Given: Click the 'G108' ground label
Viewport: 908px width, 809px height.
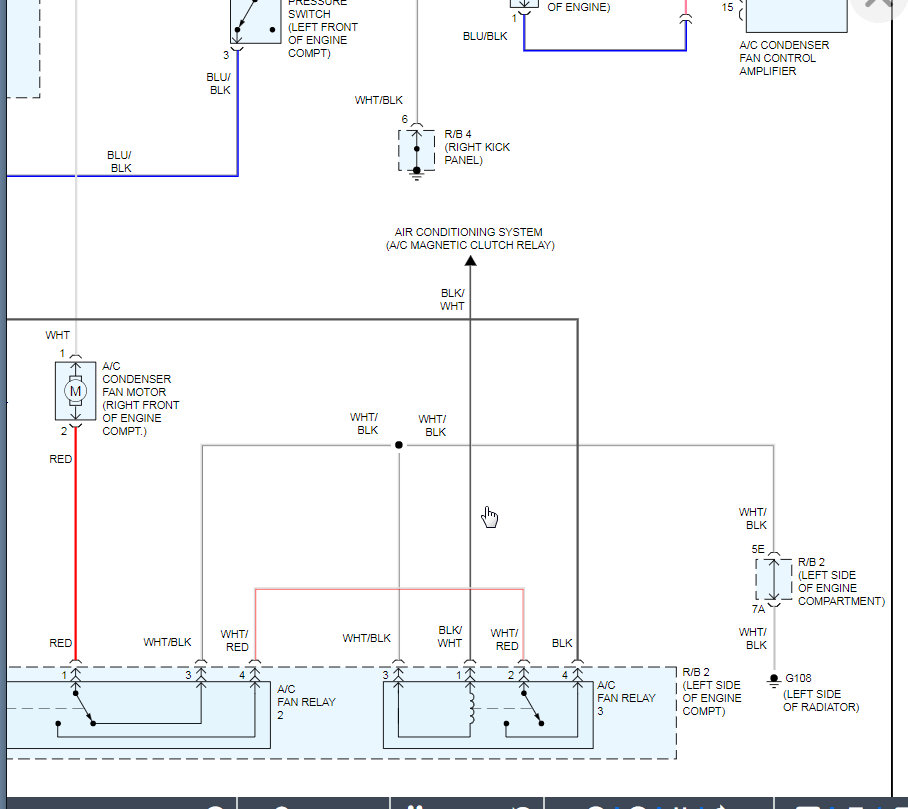Looking at the screenshot, I should (798, 678).
